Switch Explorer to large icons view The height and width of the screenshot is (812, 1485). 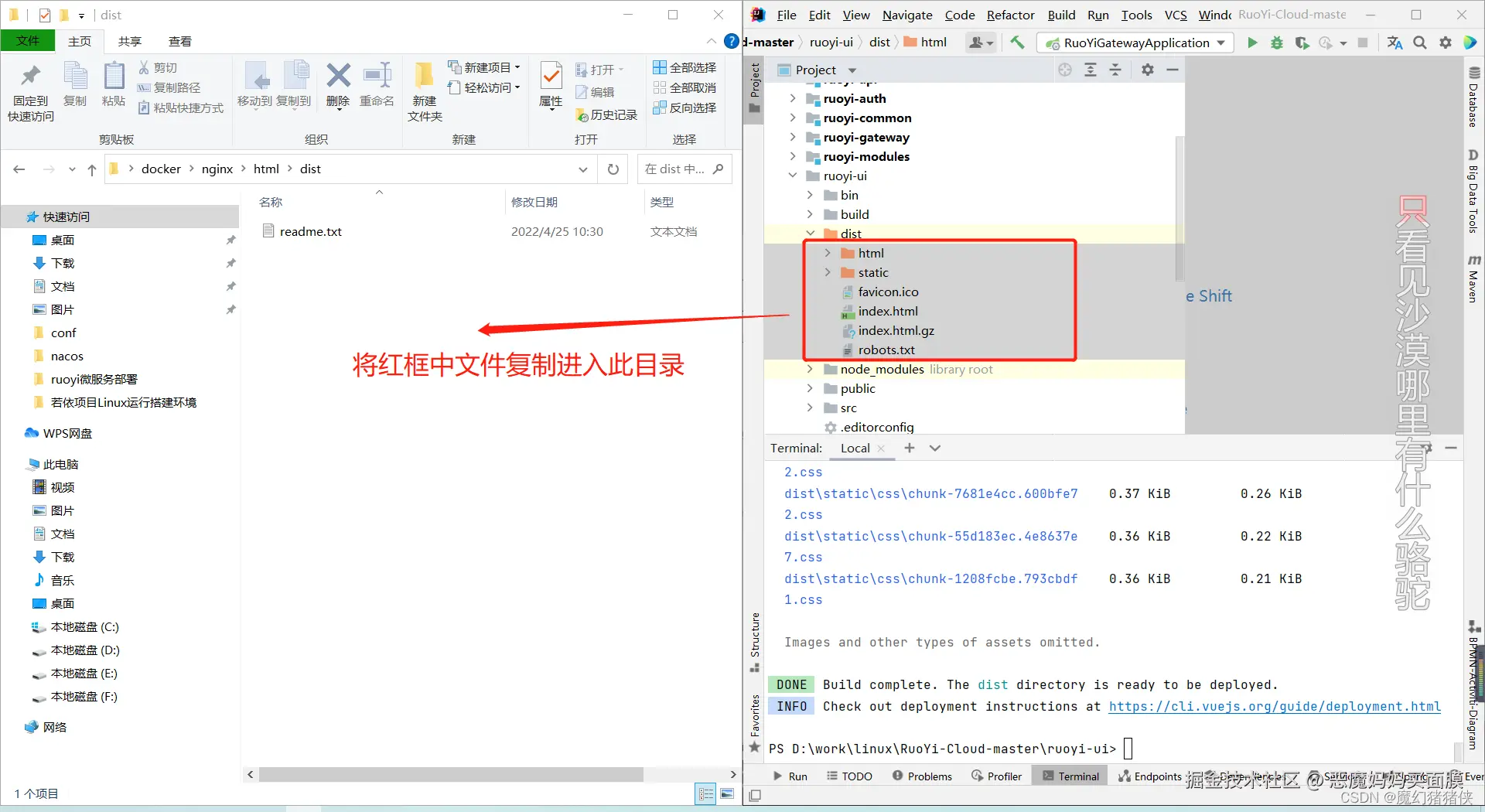tap(727, 794)
